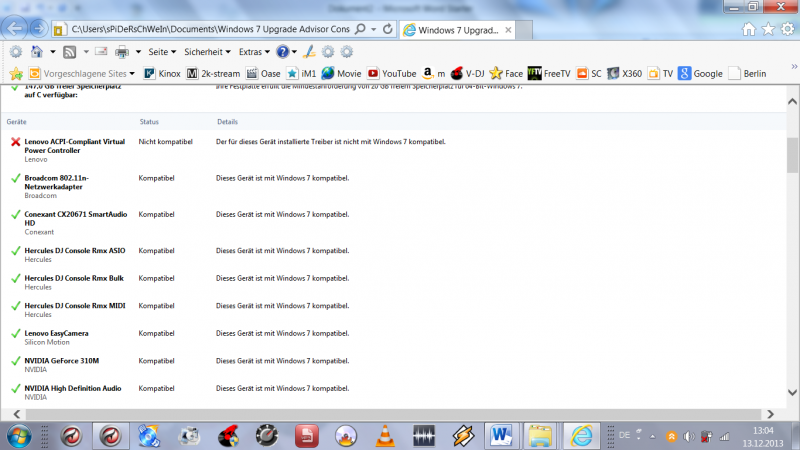Close the Windows 7 Upgrade Advisor tab
Viewport: 800px width, 450px height.
508,30
